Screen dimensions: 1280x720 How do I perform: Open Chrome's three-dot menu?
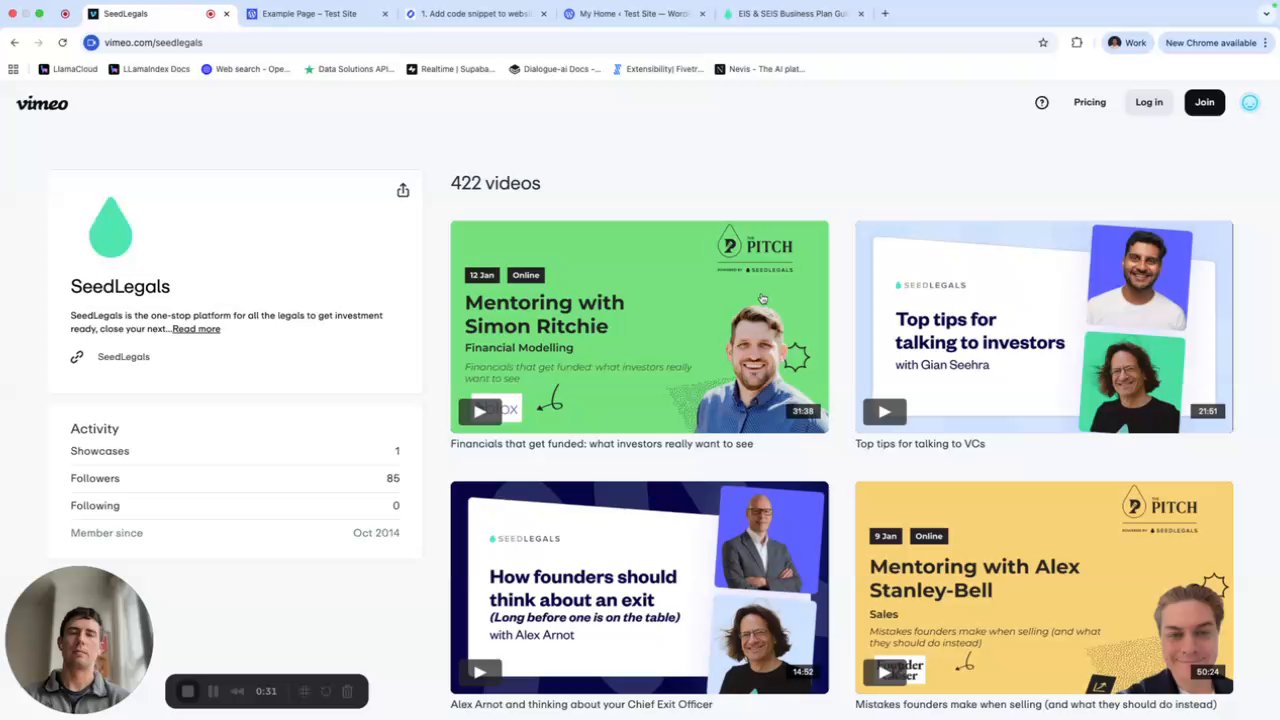[x=1265, y=42]
